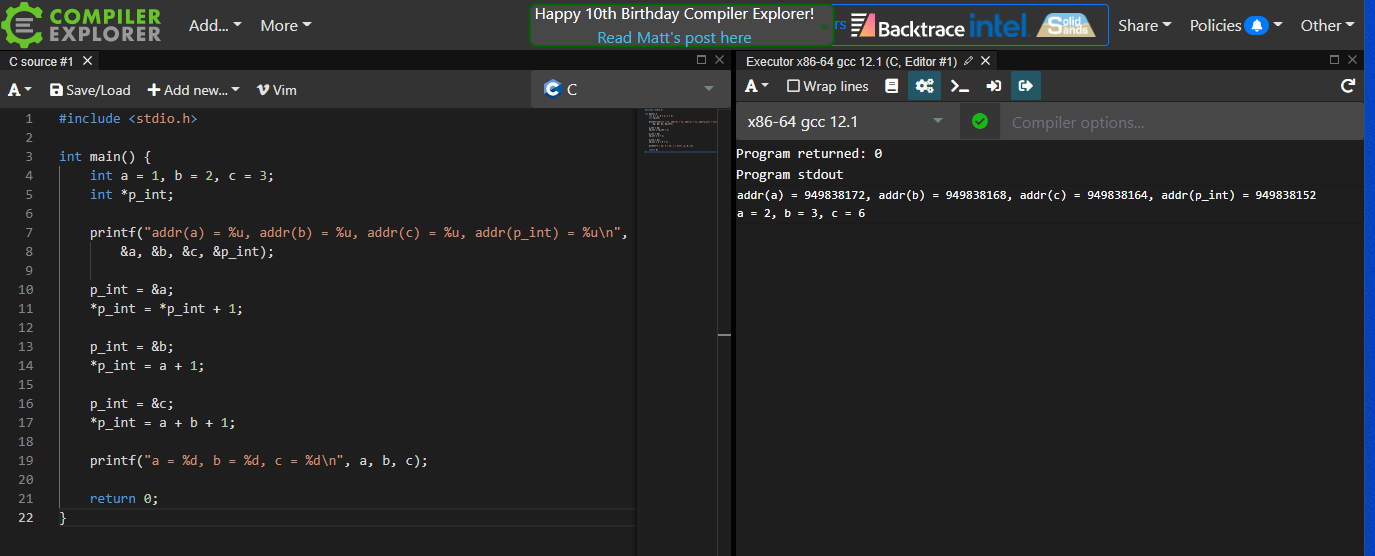Open the Policies dropdown

pyautogui.click(x=1236, y=25)
